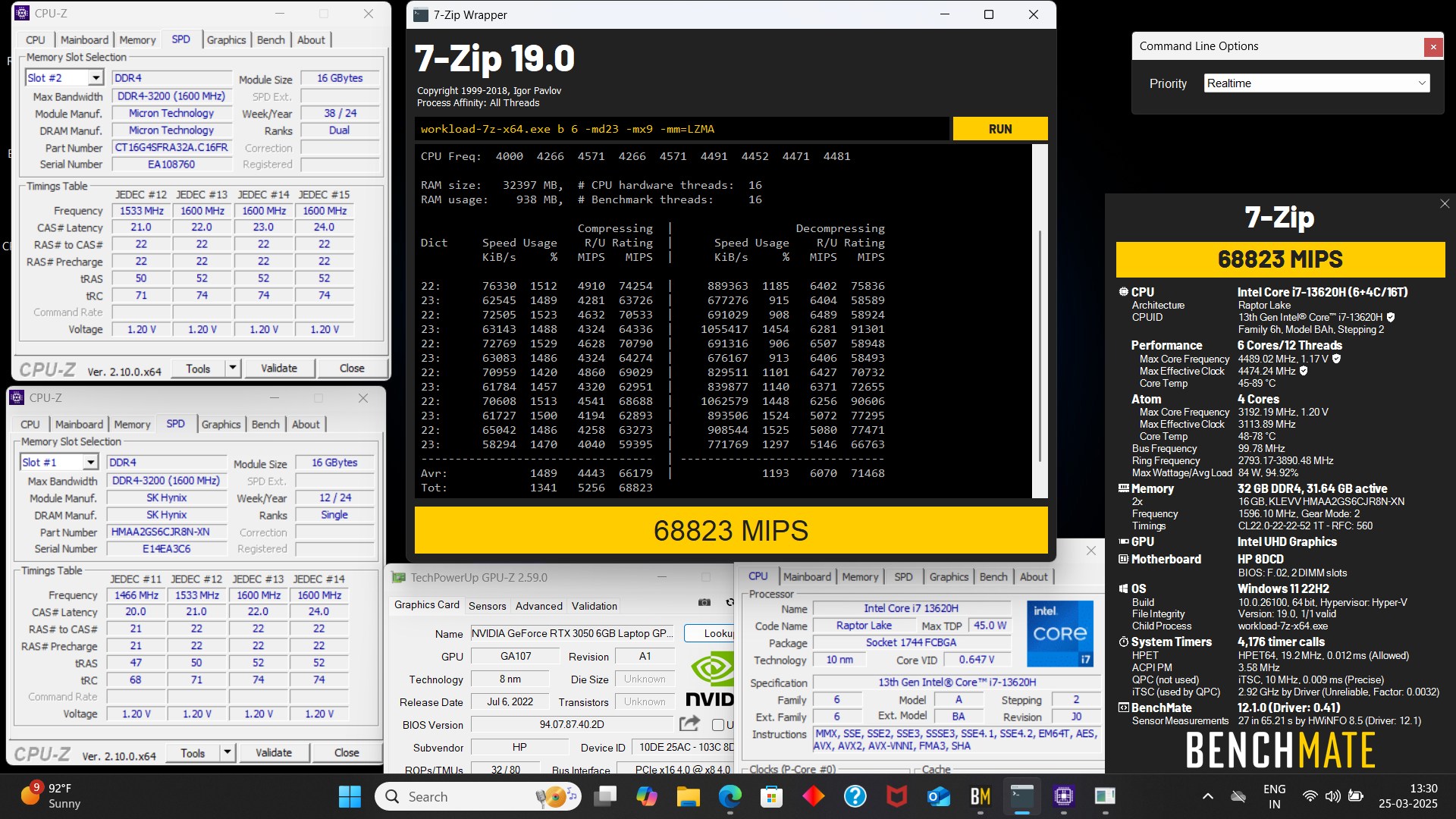
Task: Click the BIOS export share icon in GPU-Z
Action: point(689,723)
